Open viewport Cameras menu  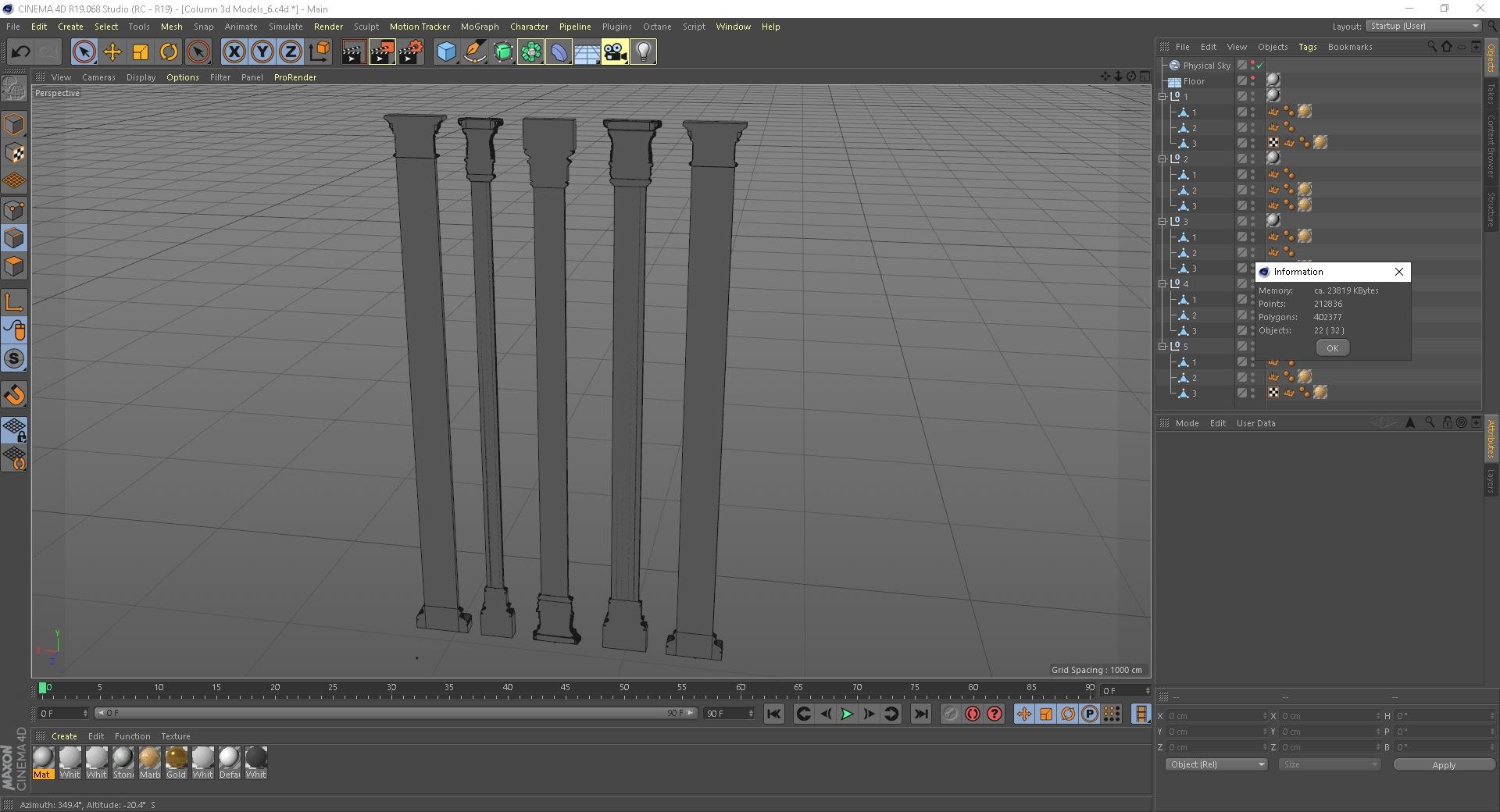coord(98,77)
